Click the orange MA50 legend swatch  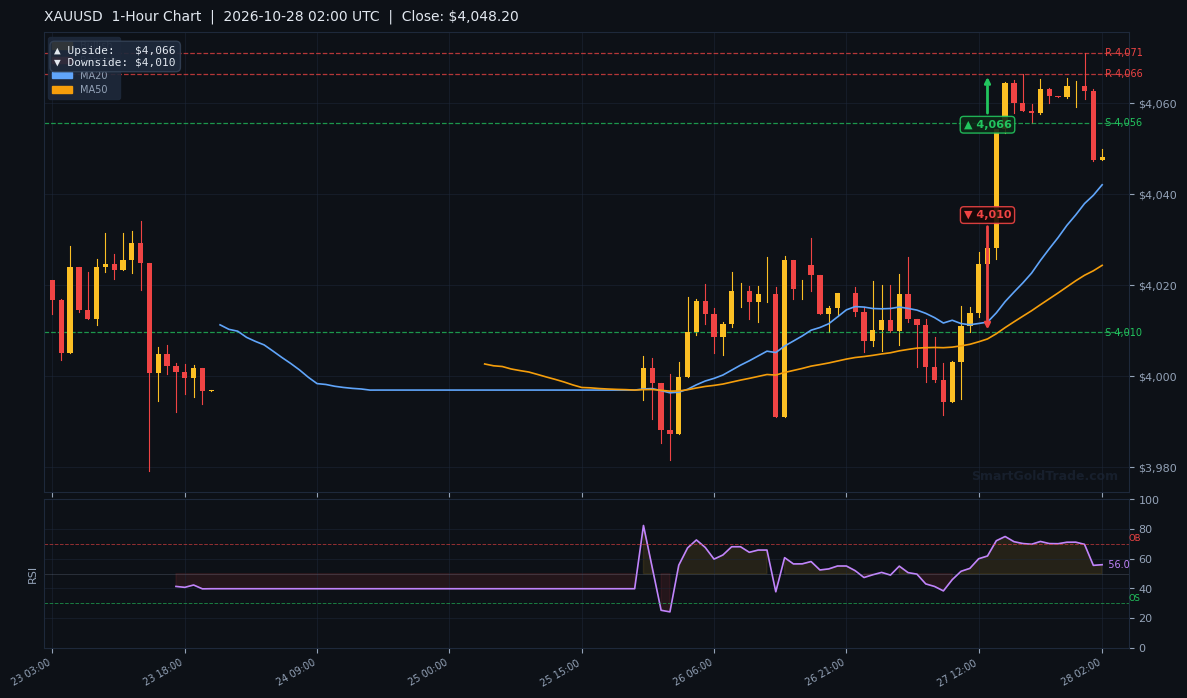(62, 89)
